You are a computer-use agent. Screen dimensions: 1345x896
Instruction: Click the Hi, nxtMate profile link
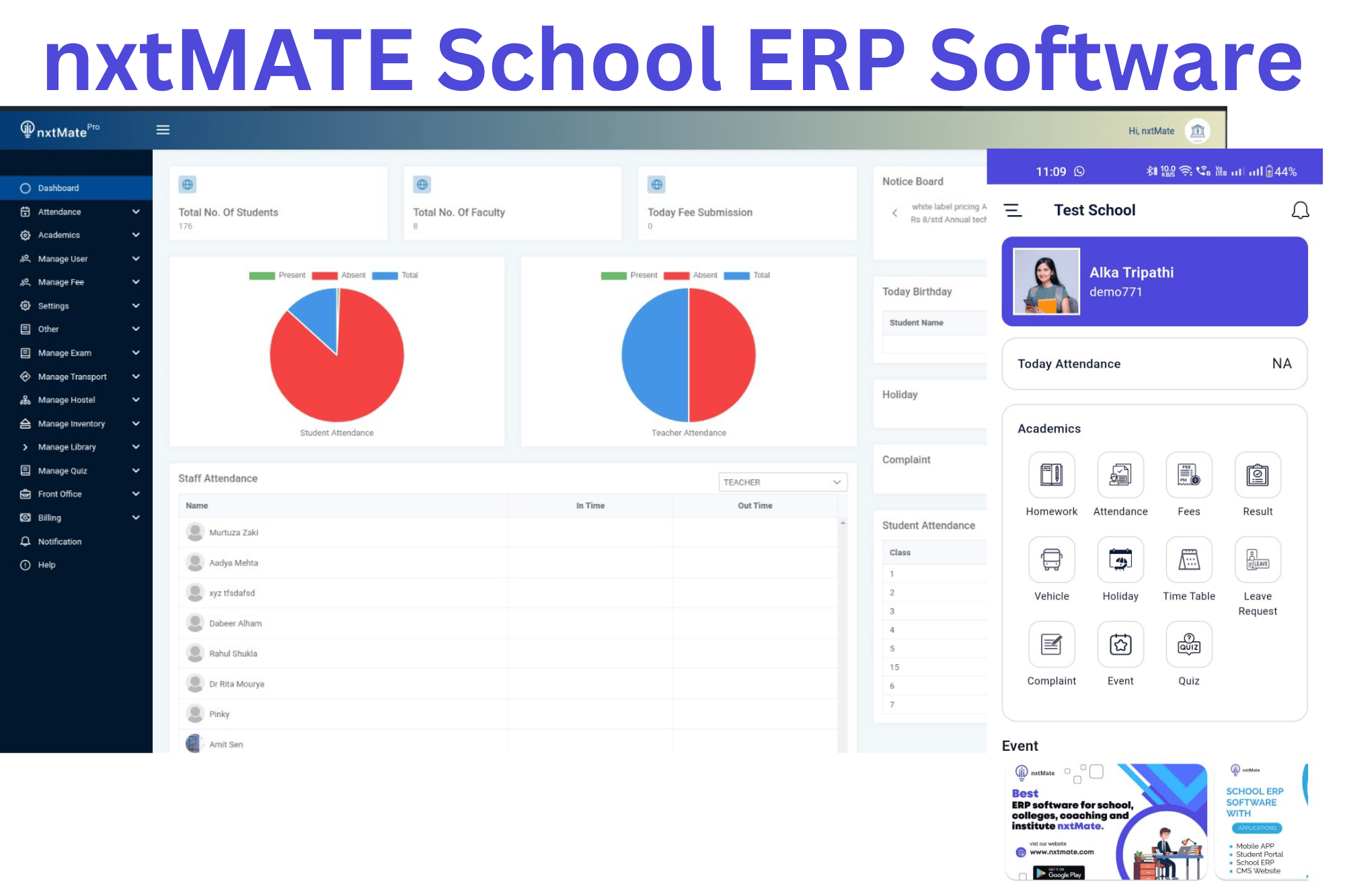click(1151, 131)
